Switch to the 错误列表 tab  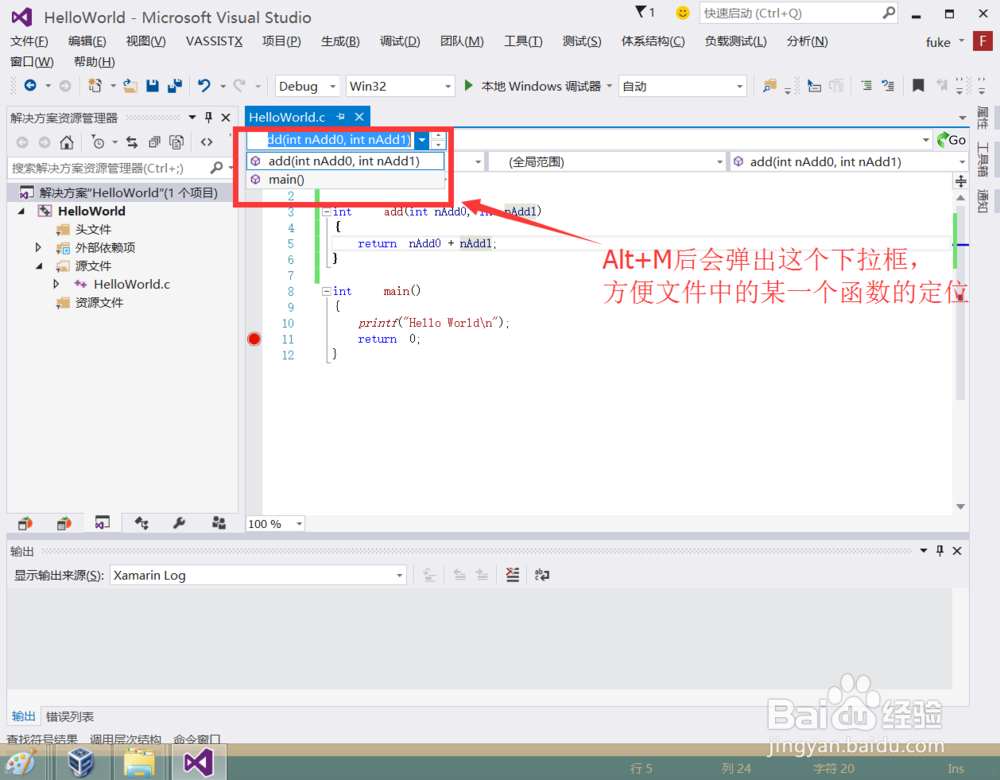[x=69, y=715]
